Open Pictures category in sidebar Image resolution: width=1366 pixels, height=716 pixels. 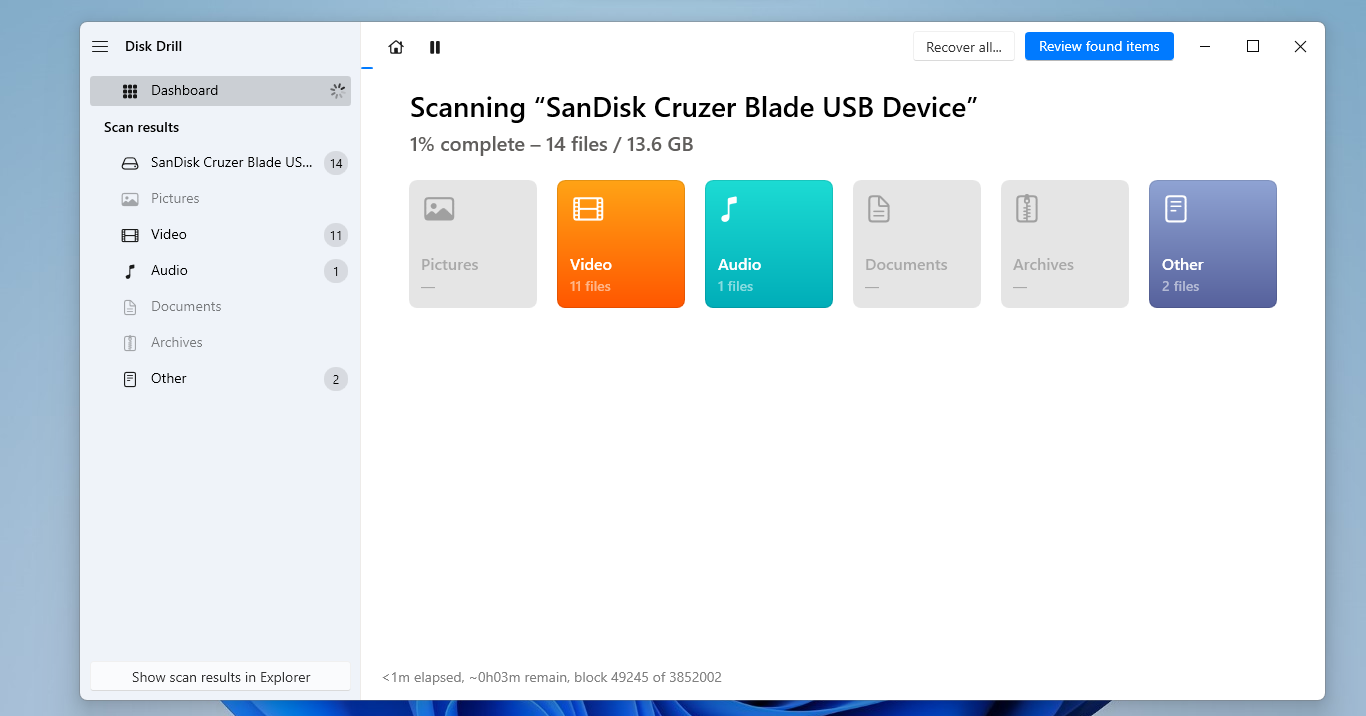click(x=220, y=198)
